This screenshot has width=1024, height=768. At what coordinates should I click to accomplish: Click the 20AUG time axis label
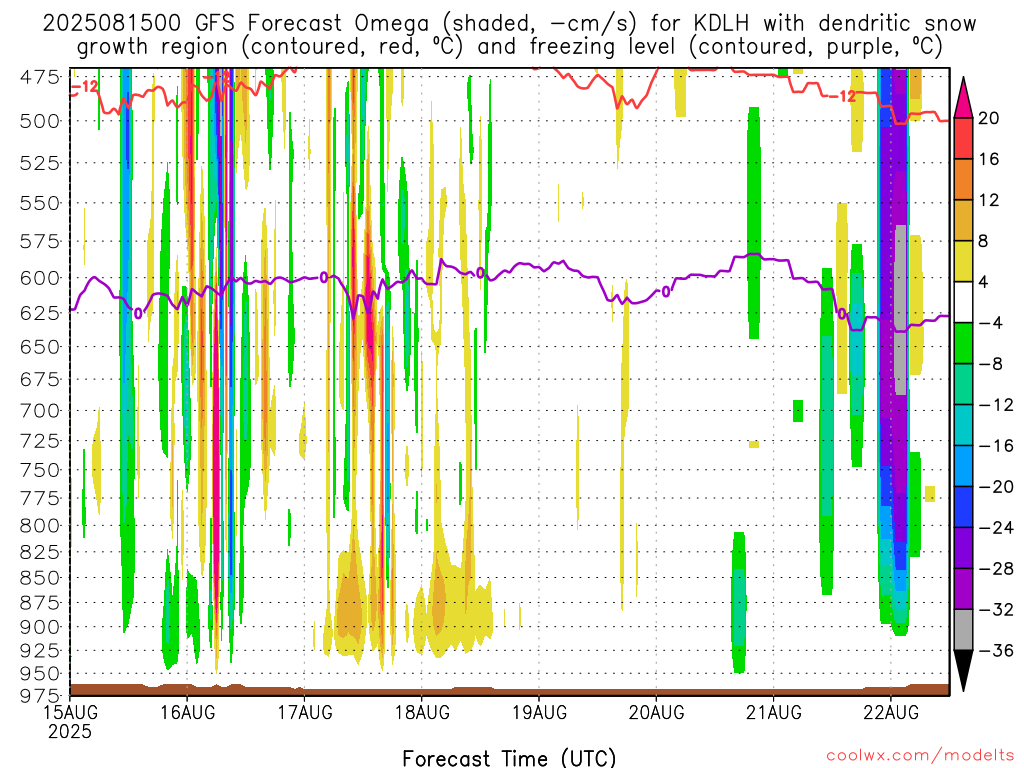click(x=657, y=712)
